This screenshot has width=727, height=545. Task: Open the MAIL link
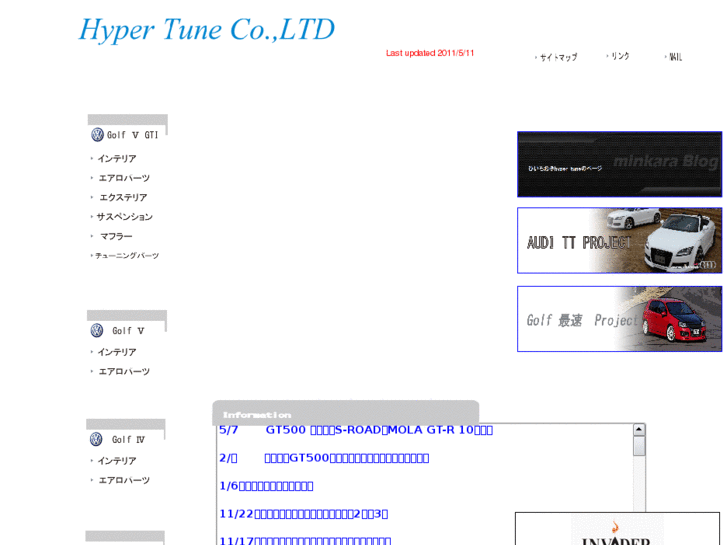[x=675, y=57]
